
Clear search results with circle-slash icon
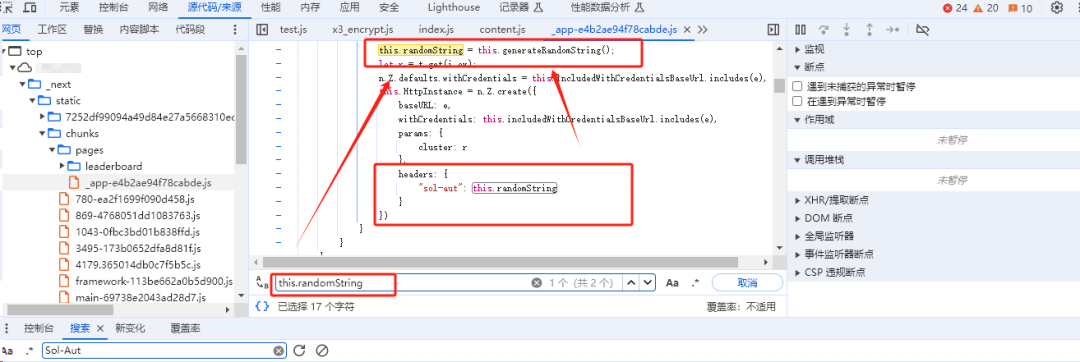[321, 351]
